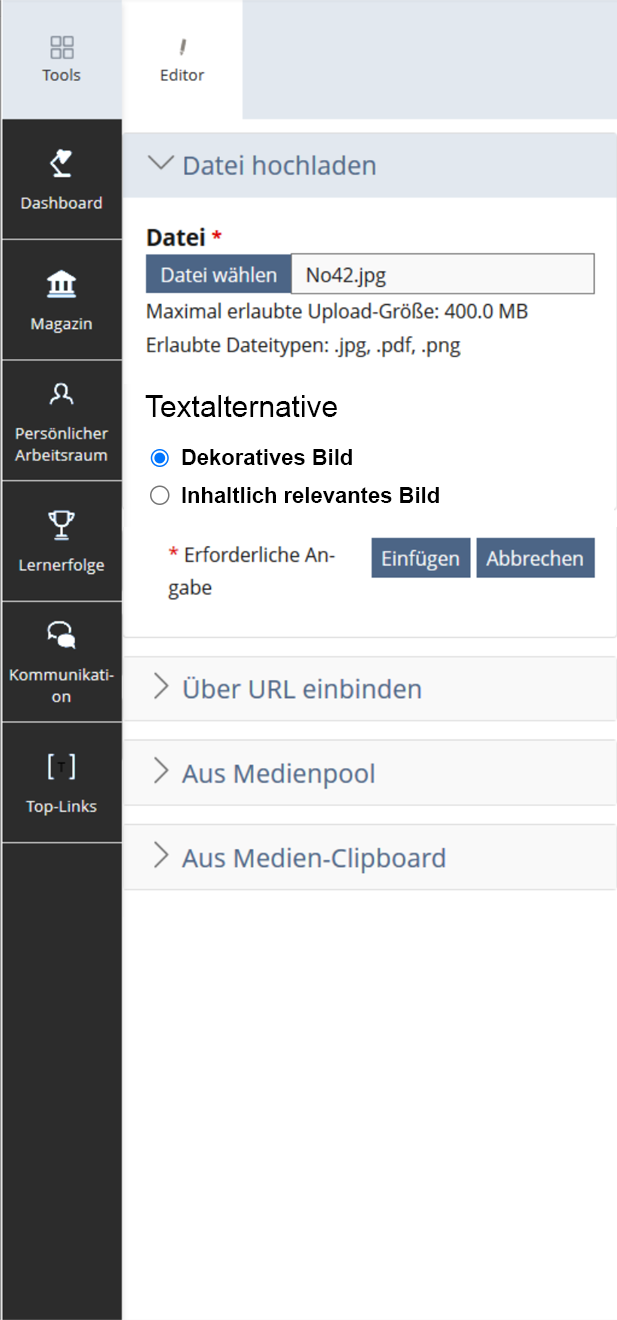The image size is (617, 1320).
Task: Click the Editor pencil icon
Action: point(182,44)
